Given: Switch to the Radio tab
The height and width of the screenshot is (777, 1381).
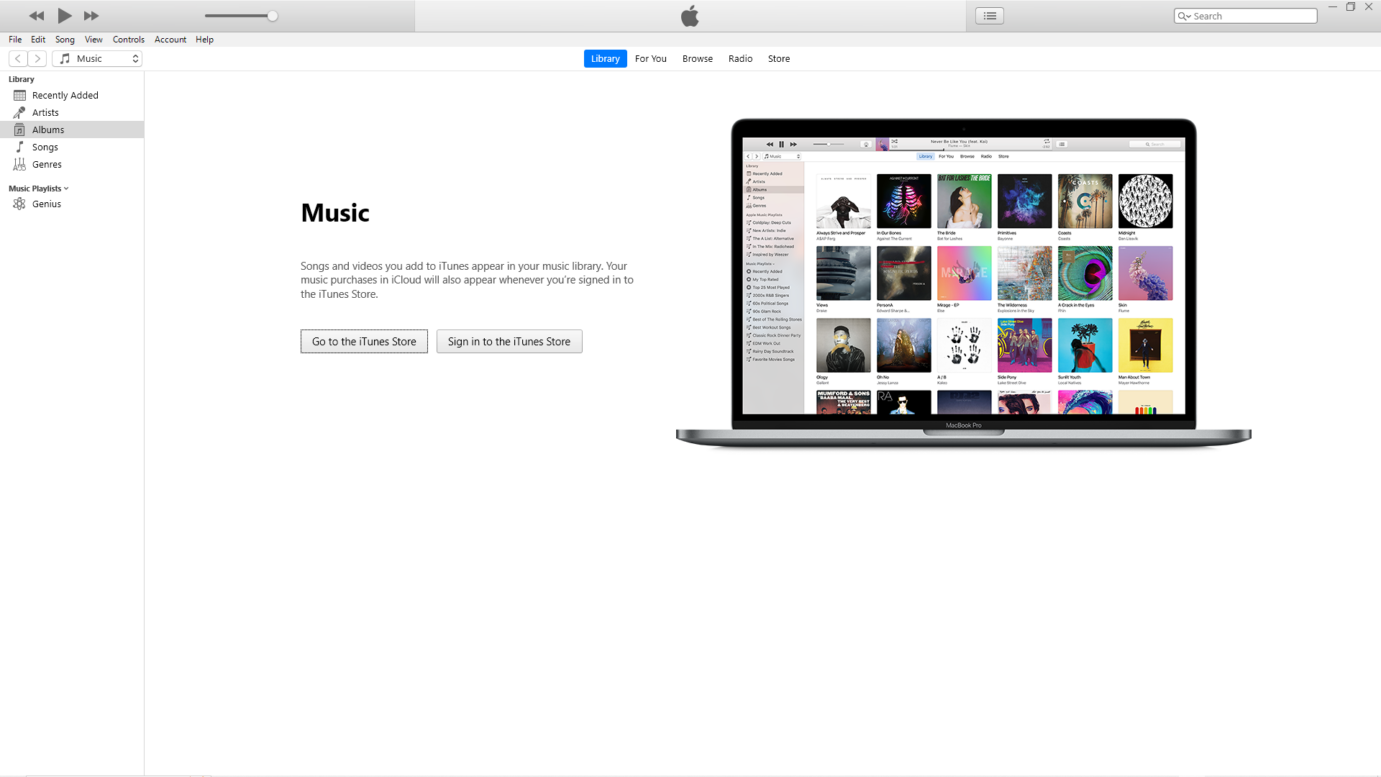Looking at the screenshot, I should (x=740, y=58).
